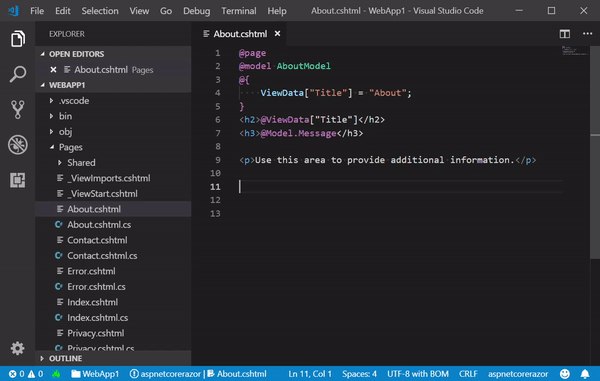
Task: Click the WebApp1 project status item
Action: (95, 374)
